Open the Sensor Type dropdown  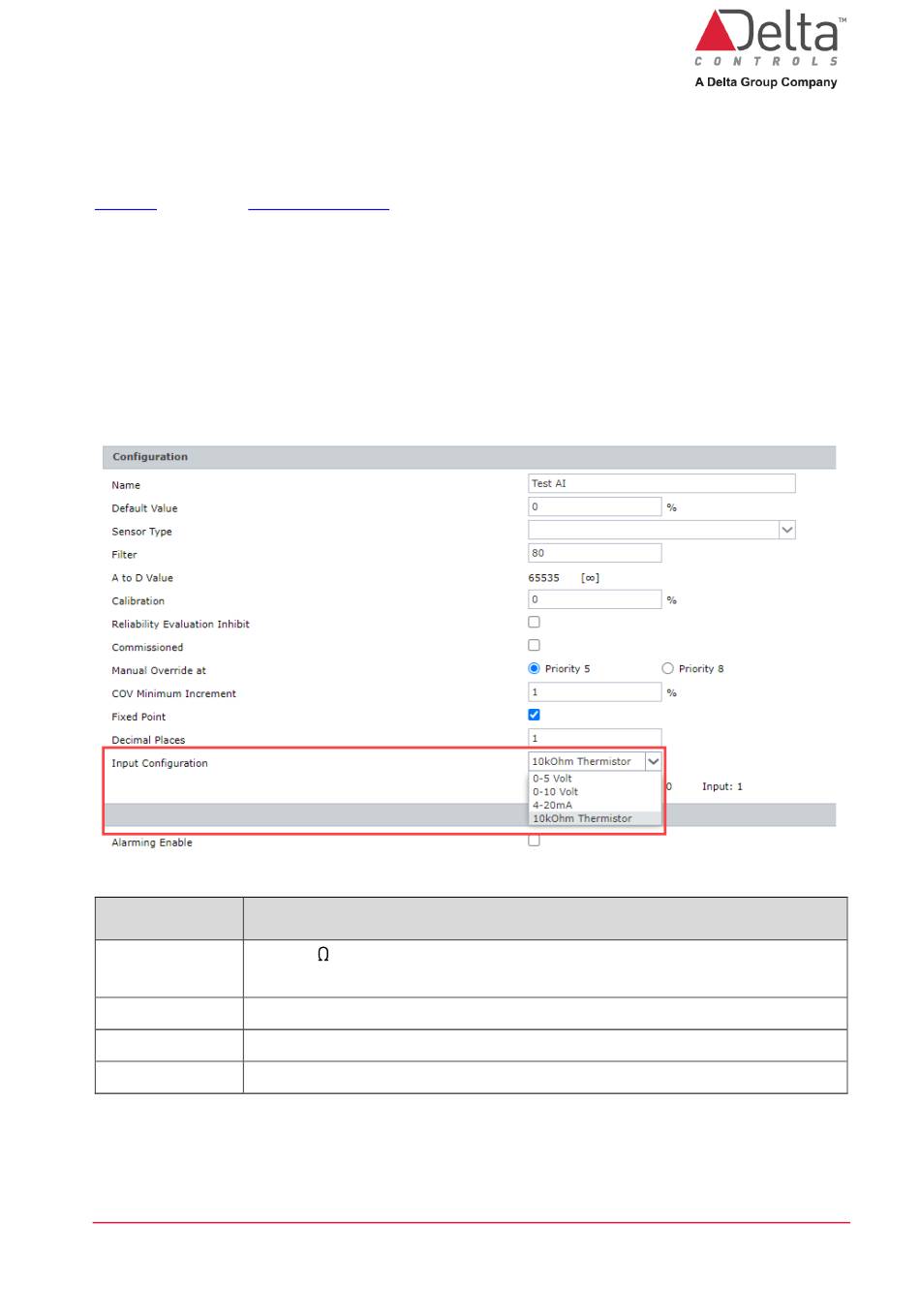click(x=660, y=530)
